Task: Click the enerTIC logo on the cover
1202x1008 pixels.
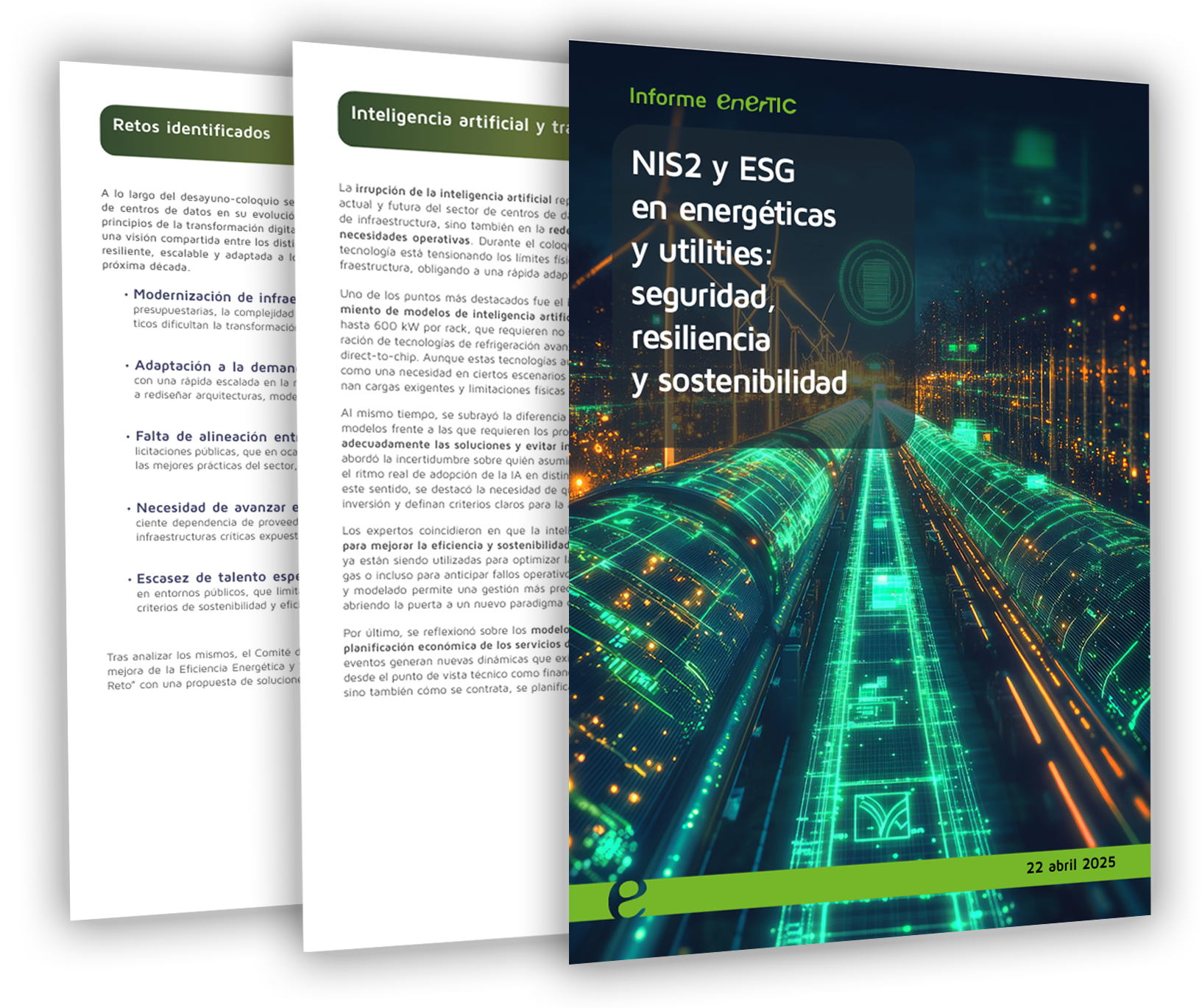Action: (x=756, y=103)
